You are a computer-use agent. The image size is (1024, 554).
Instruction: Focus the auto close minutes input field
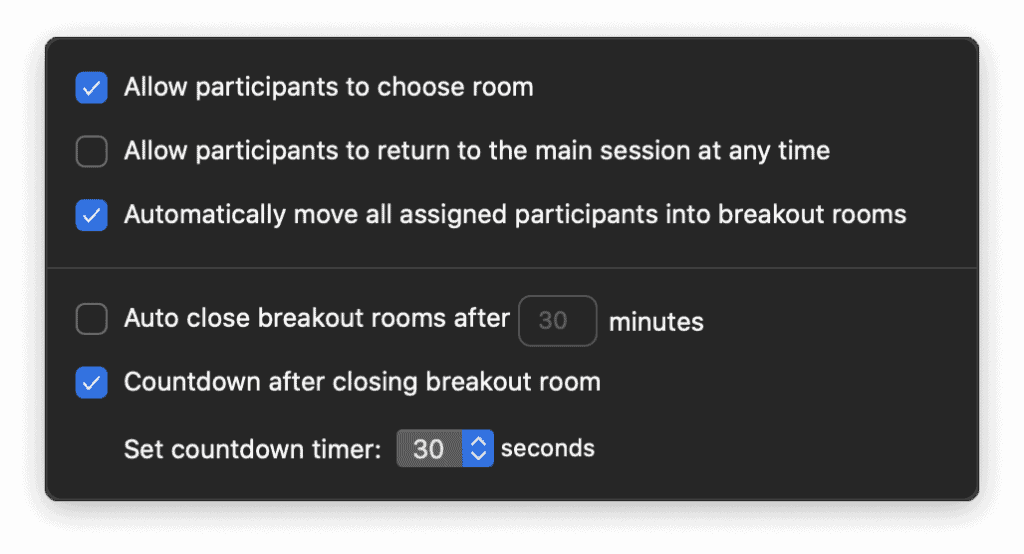pos(557,321)
